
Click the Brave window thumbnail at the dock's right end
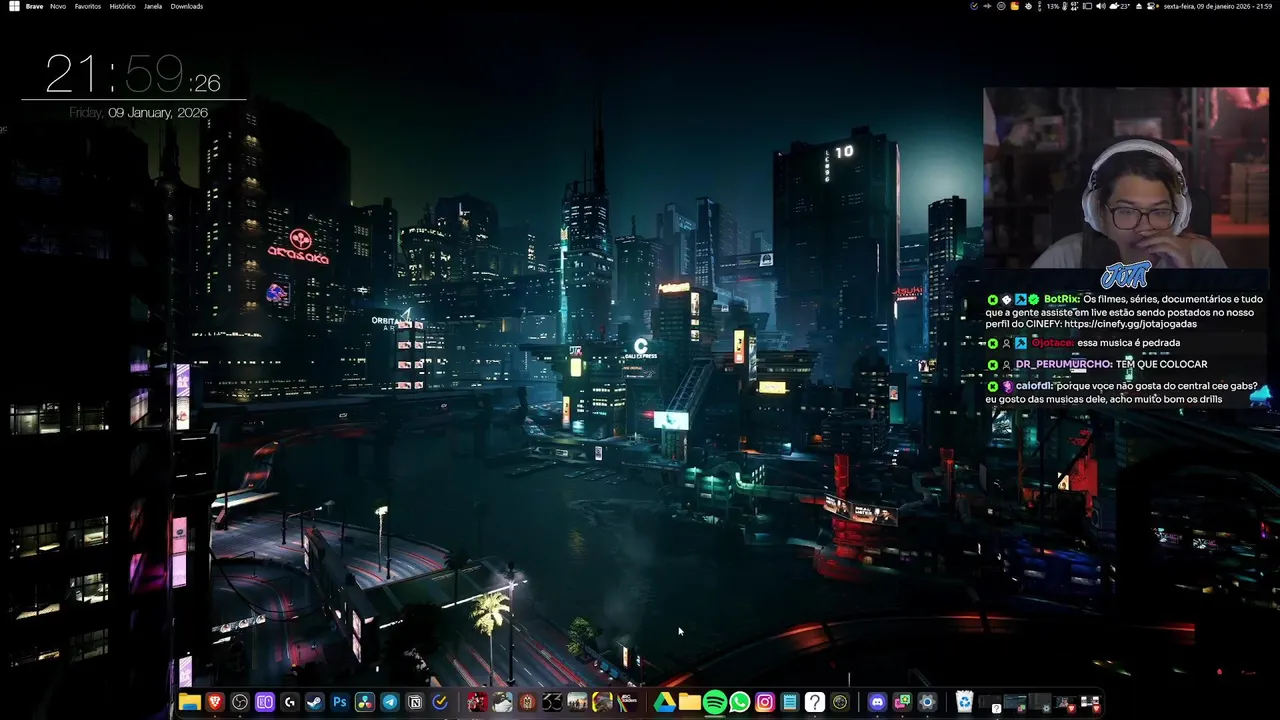pyautogui.click(x=1090, y=703)
